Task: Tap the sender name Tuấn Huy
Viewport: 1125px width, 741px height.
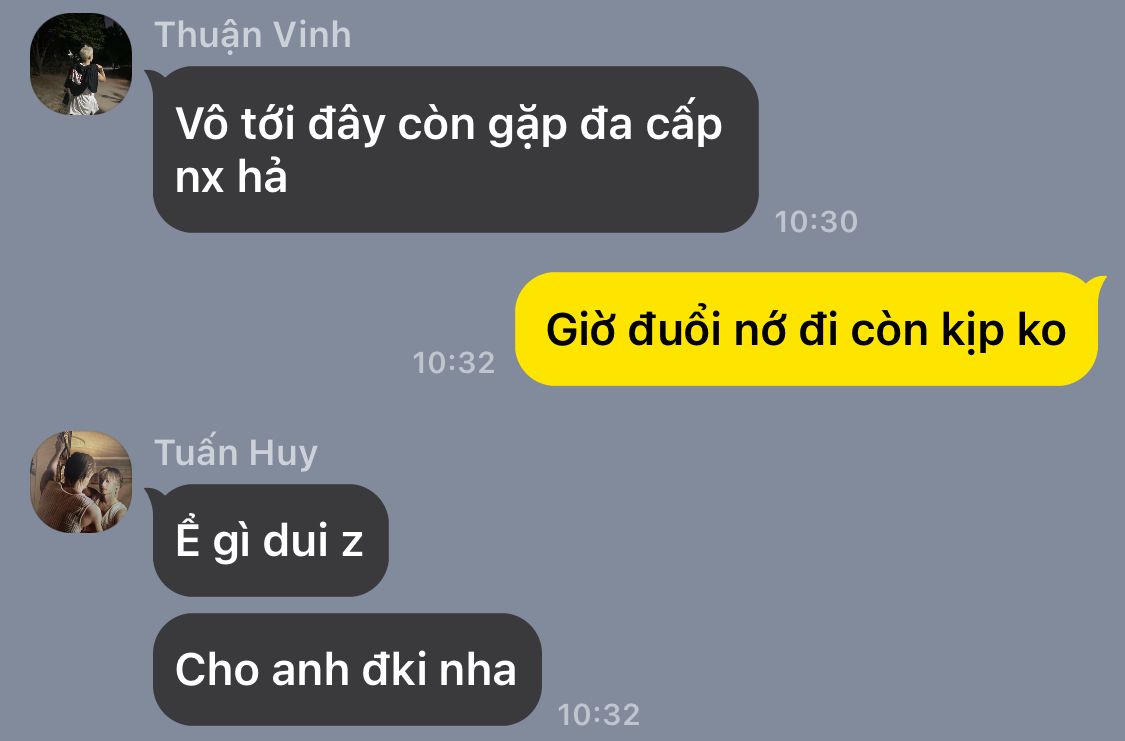Action: click(x=236, y=453)
